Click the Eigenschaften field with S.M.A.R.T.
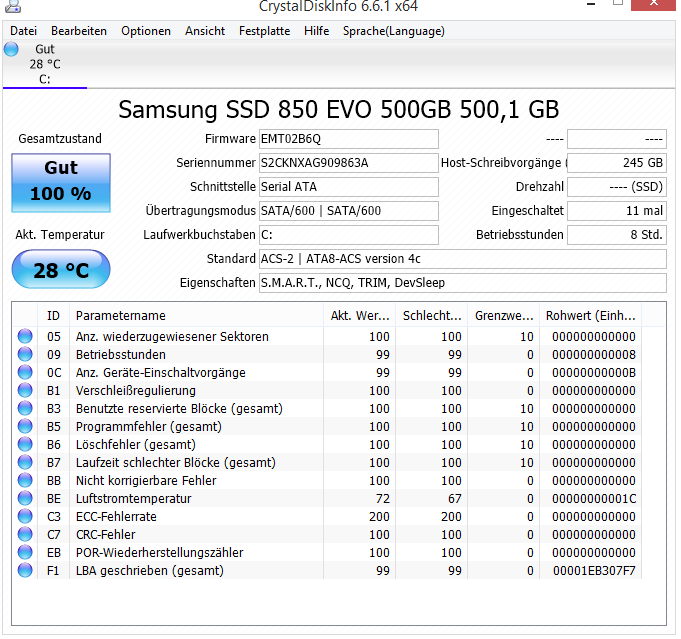The image size is (681, 639). point(463,283)
